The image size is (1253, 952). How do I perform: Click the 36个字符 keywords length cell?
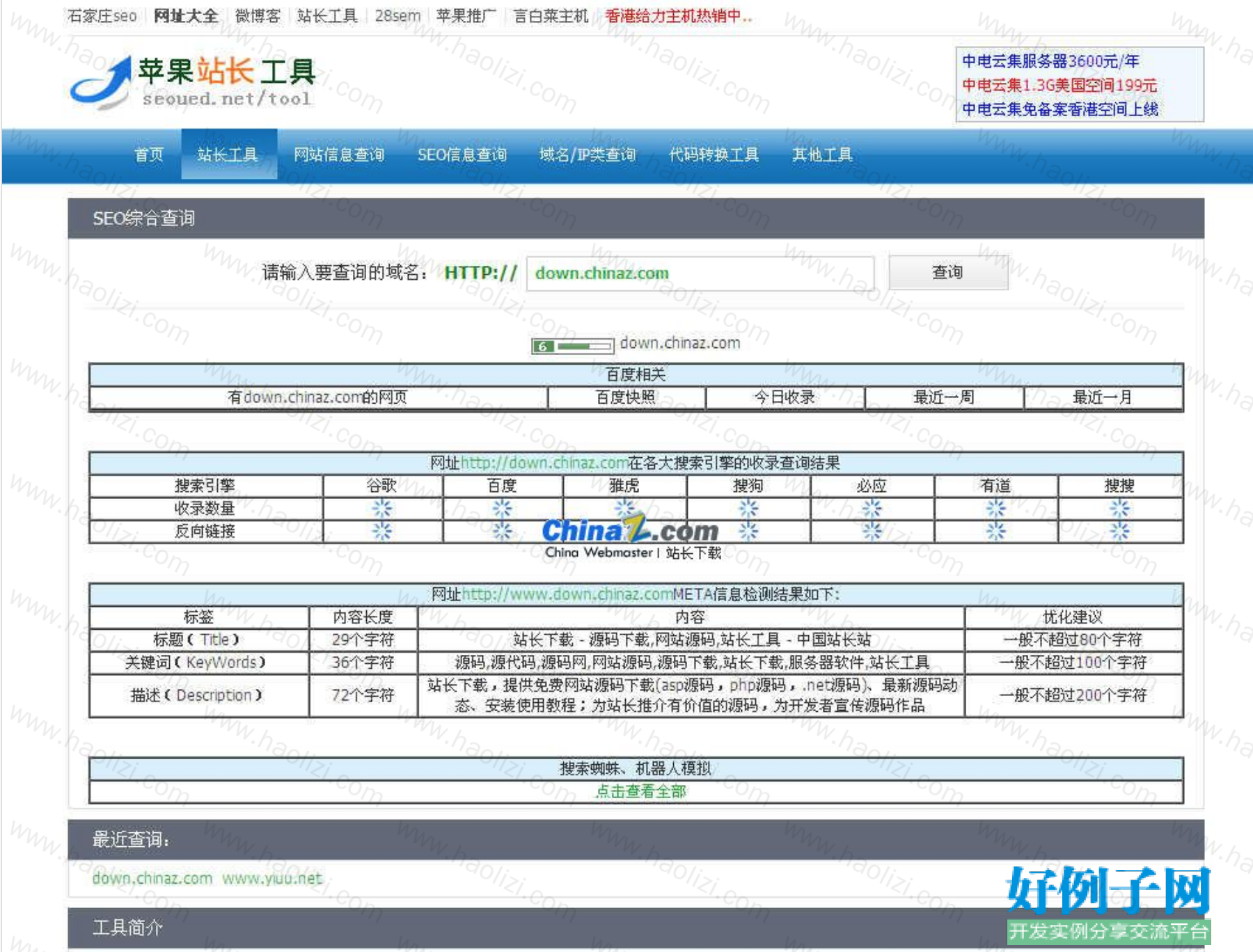point(363,663)
